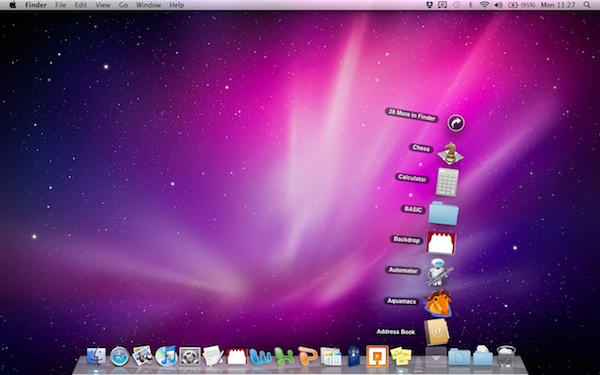Launch Microsoft Excel from the Dock
Screen dimensions: 600x375
pos(284,356)
